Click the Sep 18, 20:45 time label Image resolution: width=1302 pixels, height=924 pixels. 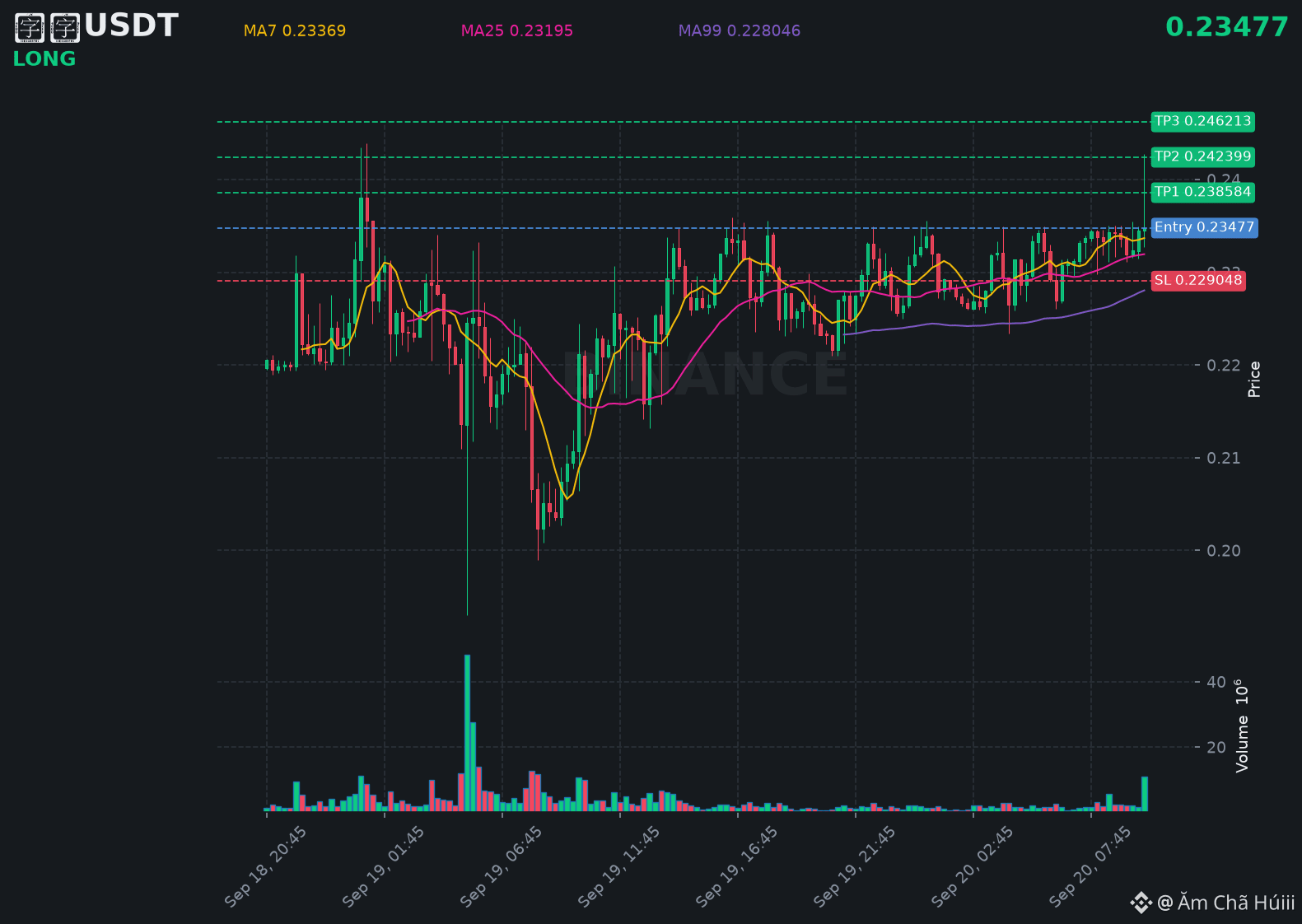click(x=266, y=866)
